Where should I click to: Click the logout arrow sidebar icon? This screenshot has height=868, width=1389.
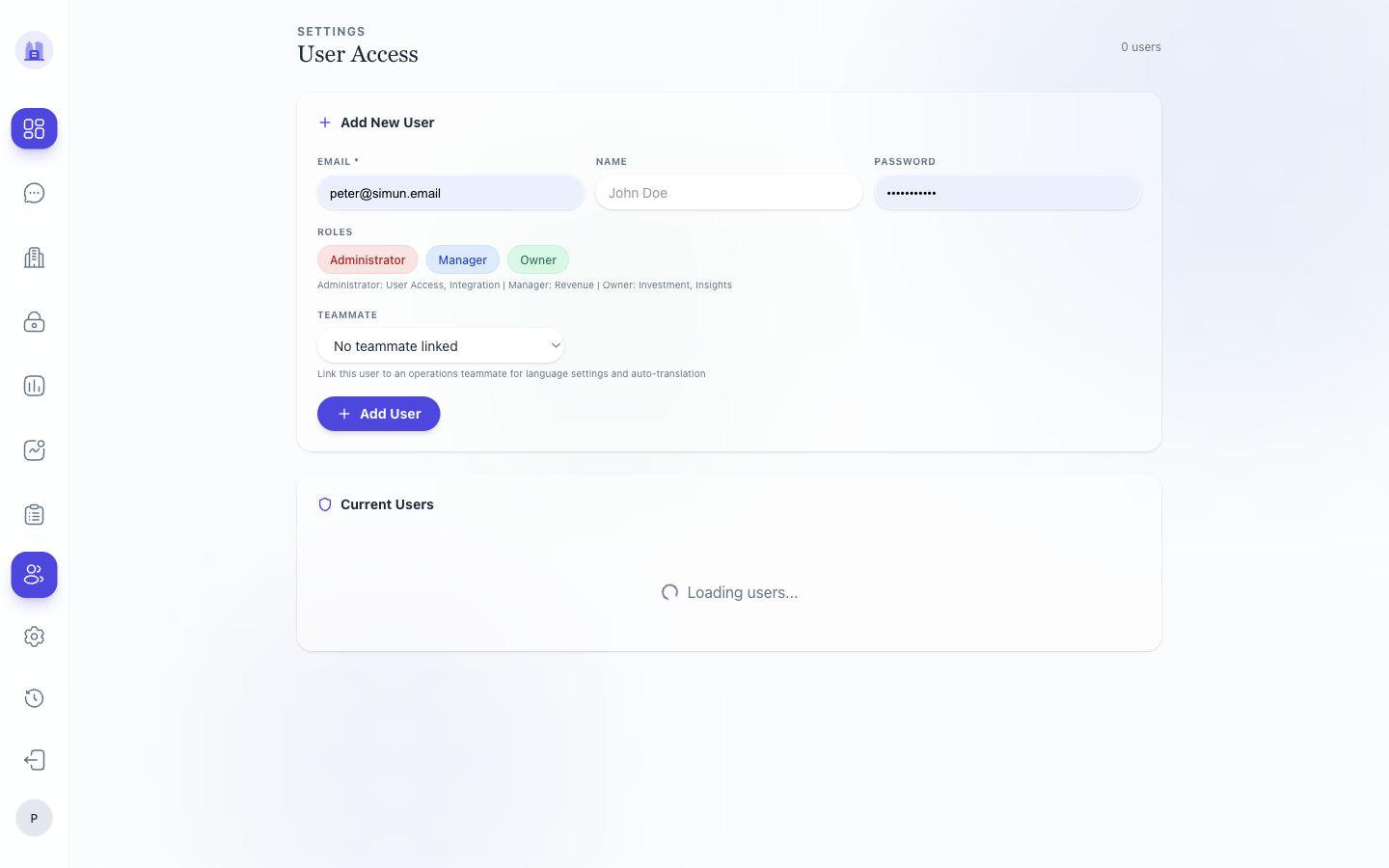click(x=34, y=760)
